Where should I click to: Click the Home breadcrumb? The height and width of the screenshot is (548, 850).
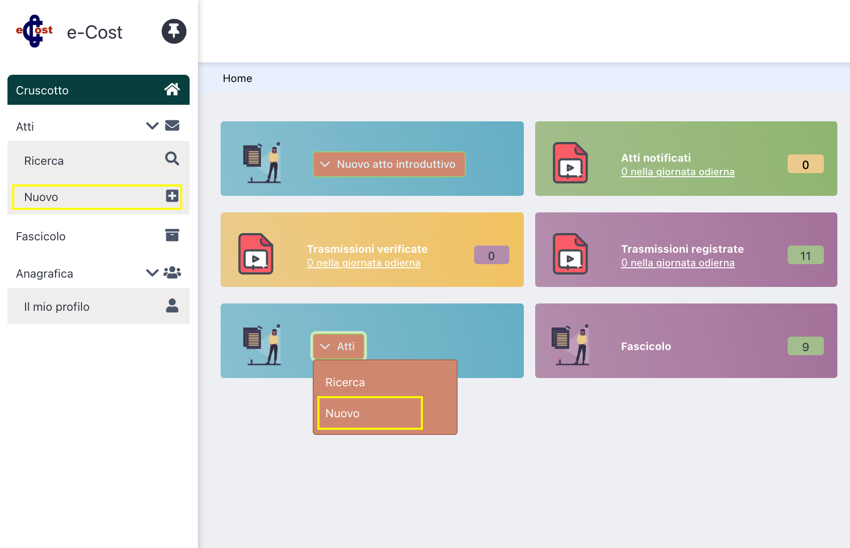(x=237, y=78)
